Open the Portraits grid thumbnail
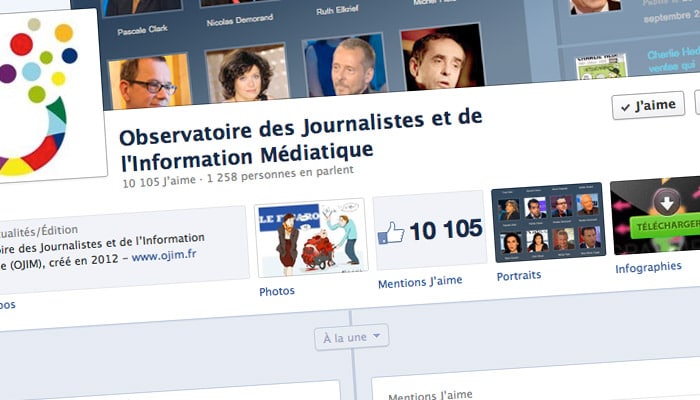This screenshot has width=700, height=400. [549, 222]
